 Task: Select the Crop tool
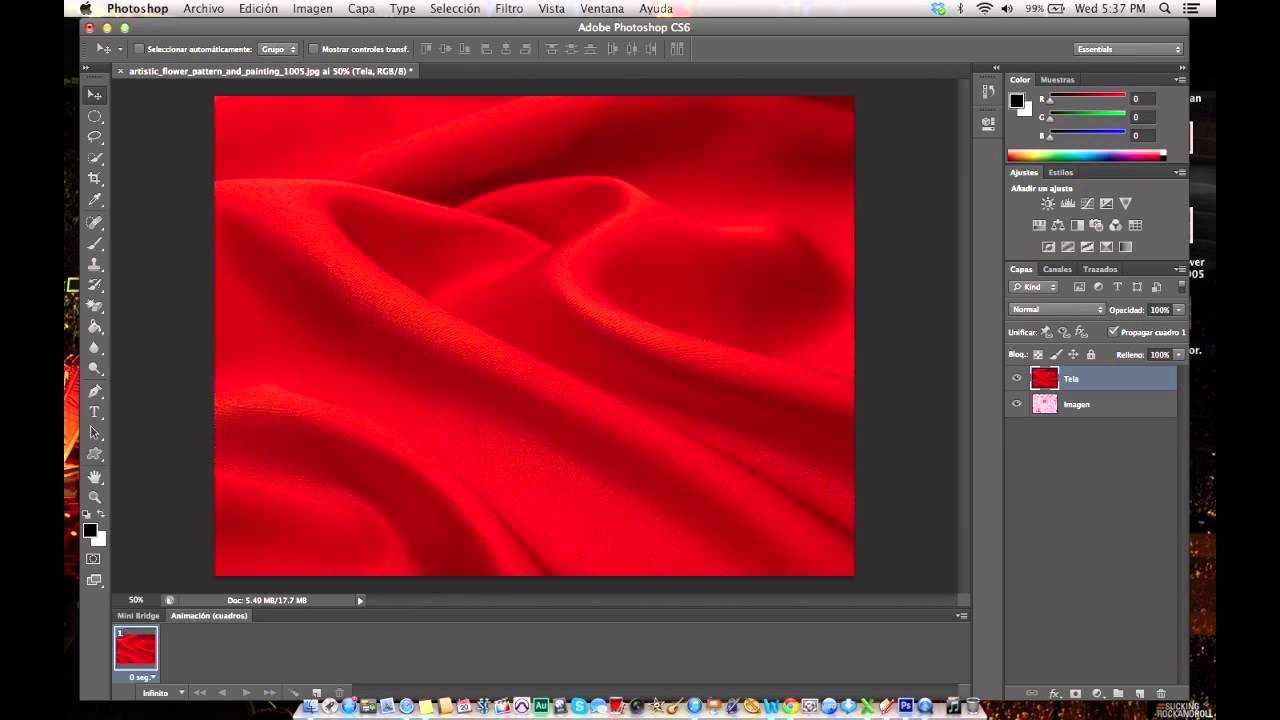pos(95,179)
